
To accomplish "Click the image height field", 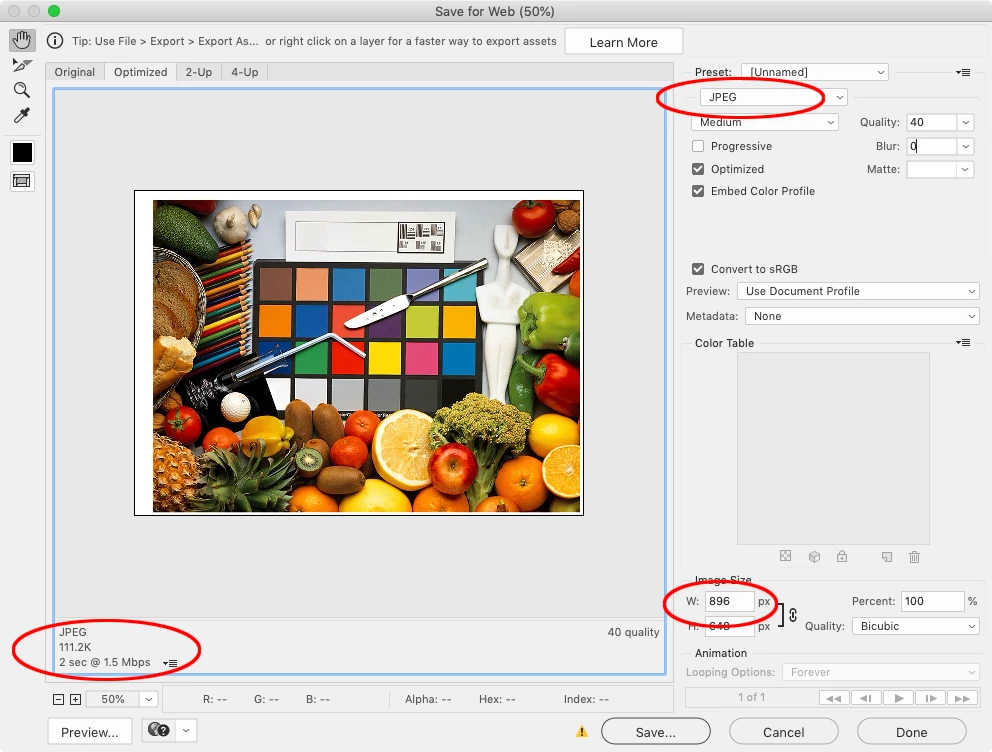I will 729,626.
